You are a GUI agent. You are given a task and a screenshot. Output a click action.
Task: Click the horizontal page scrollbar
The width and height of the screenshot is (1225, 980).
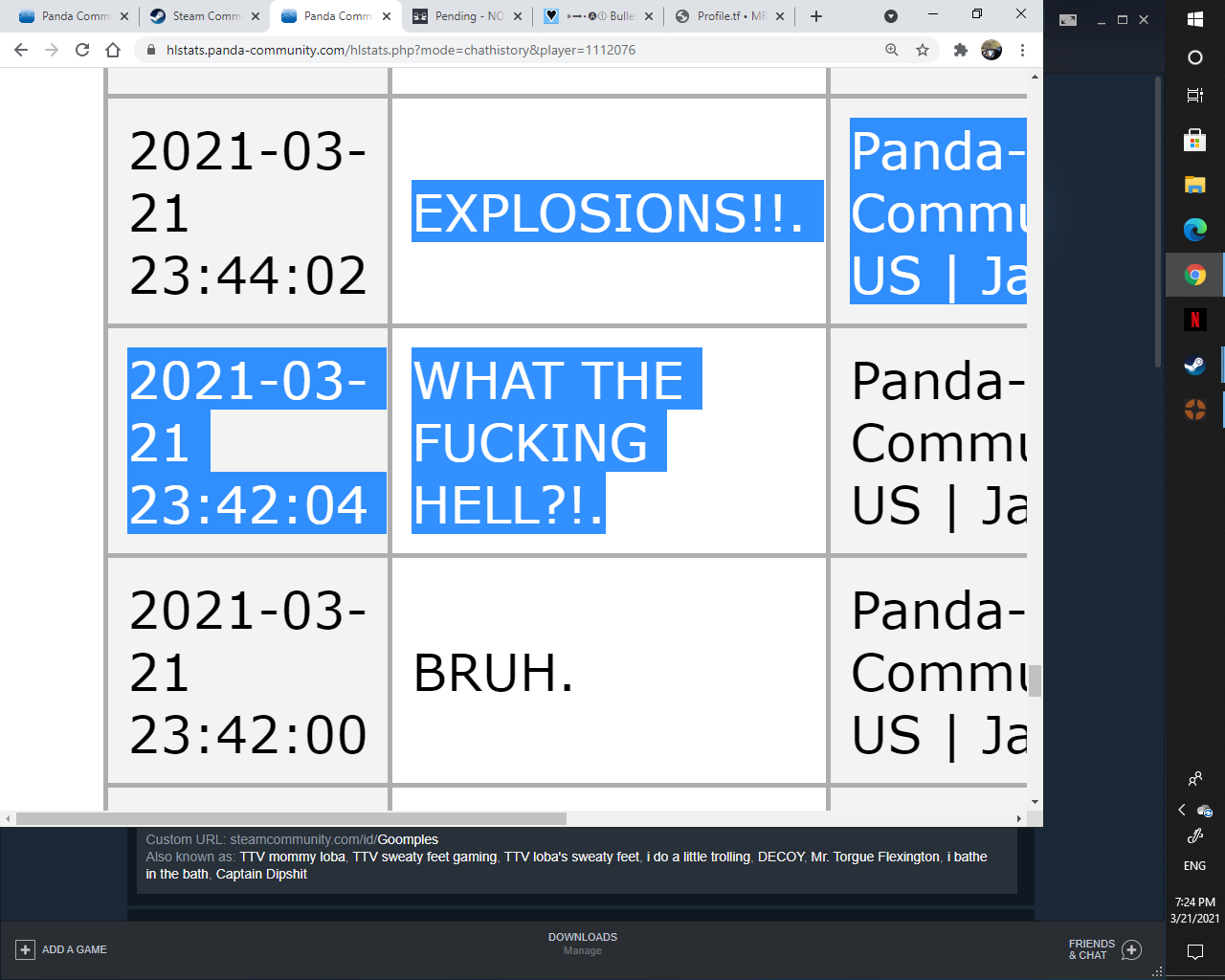click(x=291, y=818)
